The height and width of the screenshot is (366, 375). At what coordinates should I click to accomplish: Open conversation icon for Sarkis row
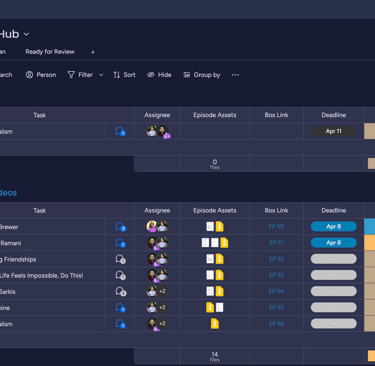[x=120, y=292]
